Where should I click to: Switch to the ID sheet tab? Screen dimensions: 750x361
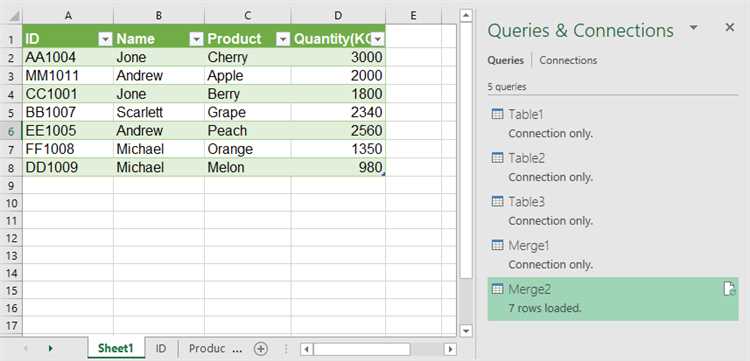pyautogui.click(x=161, y=349)
